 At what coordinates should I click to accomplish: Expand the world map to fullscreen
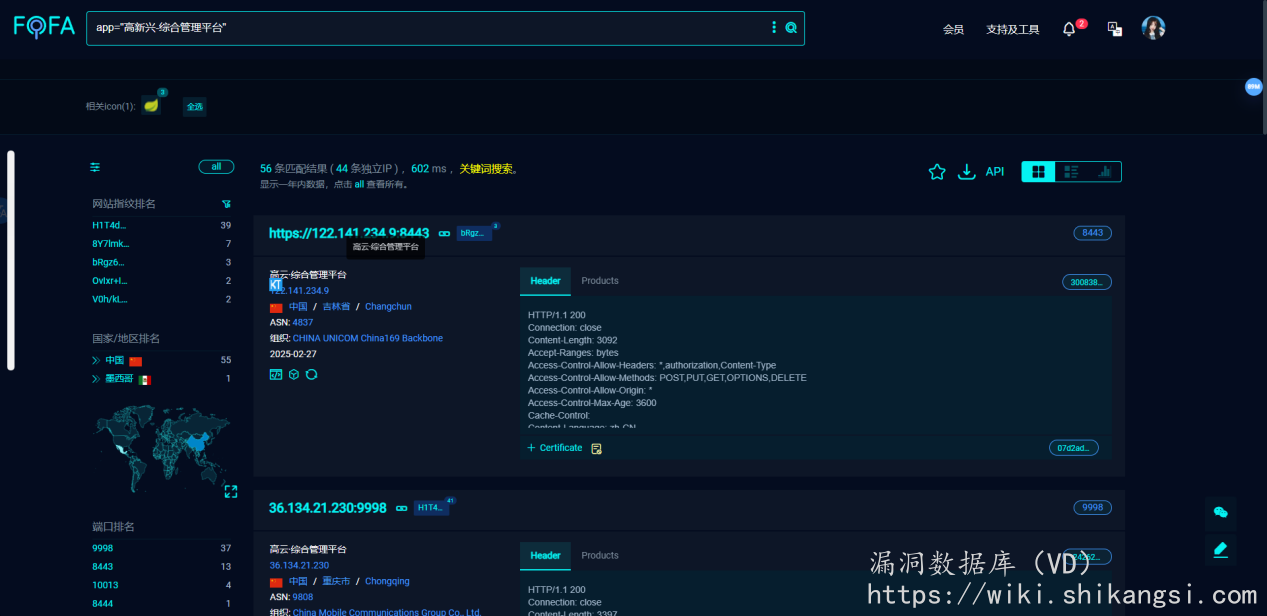[x=231, y=491]
